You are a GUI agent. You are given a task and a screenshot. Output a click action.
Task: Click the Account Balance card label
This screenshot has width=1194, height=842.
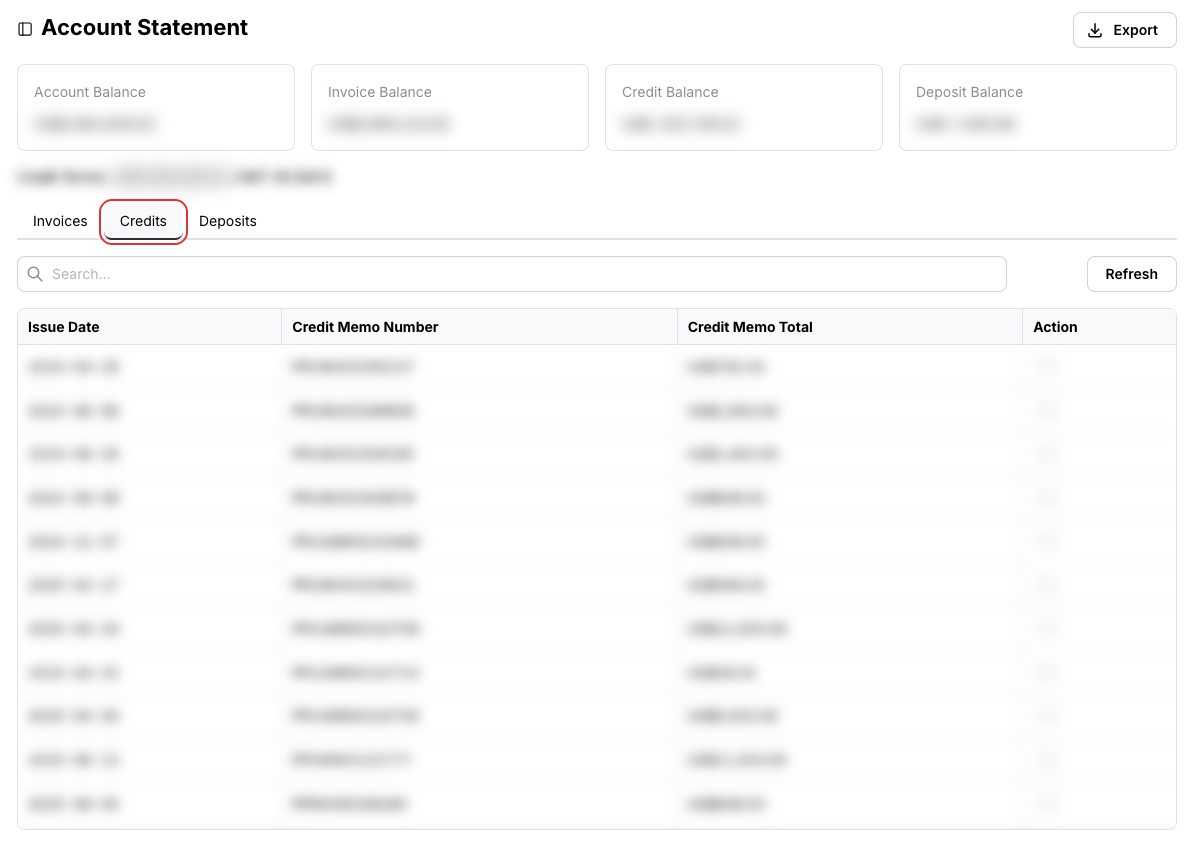coord(90,92)
